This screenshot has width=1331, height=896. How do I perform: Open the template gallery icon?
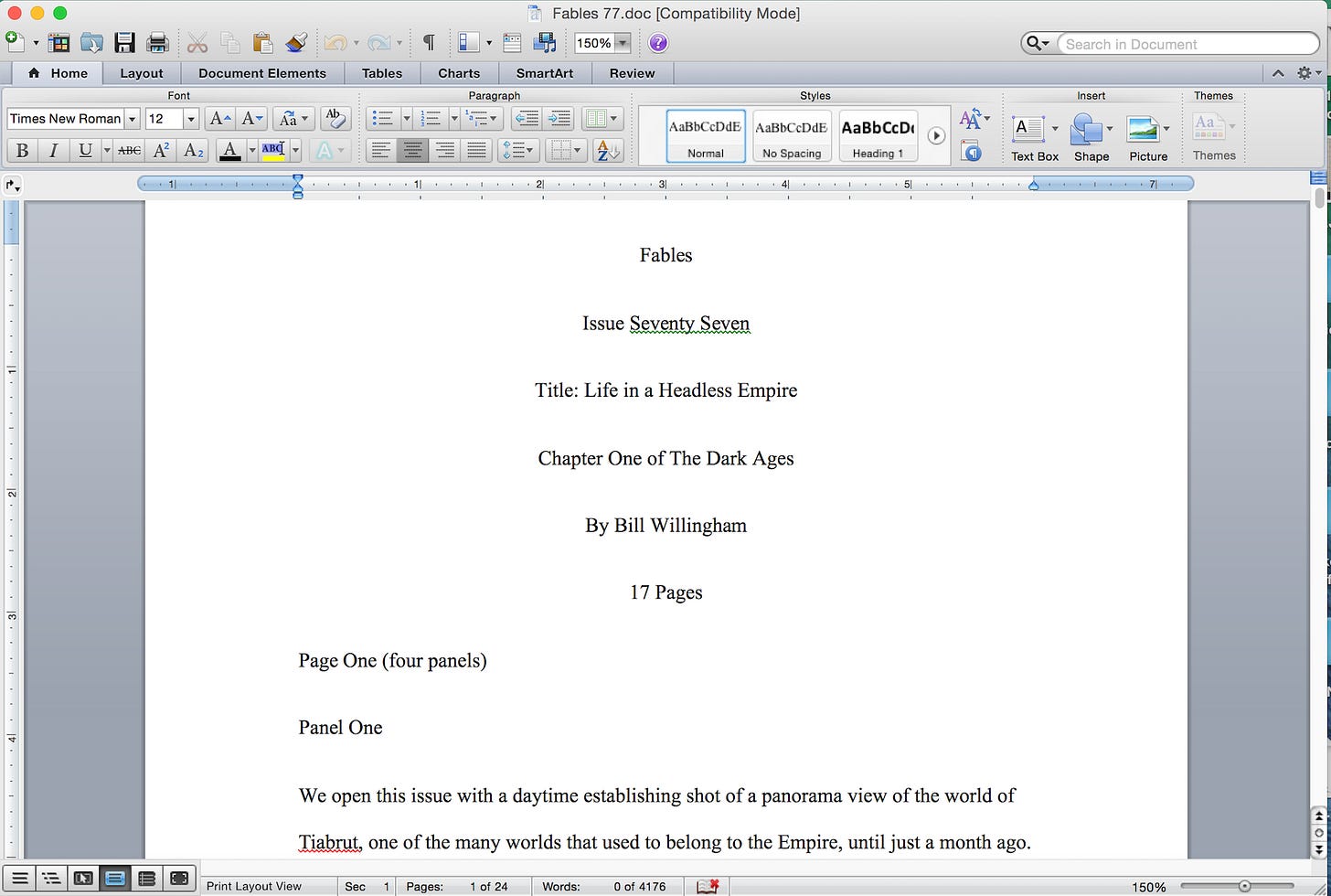tap(59, 42)
